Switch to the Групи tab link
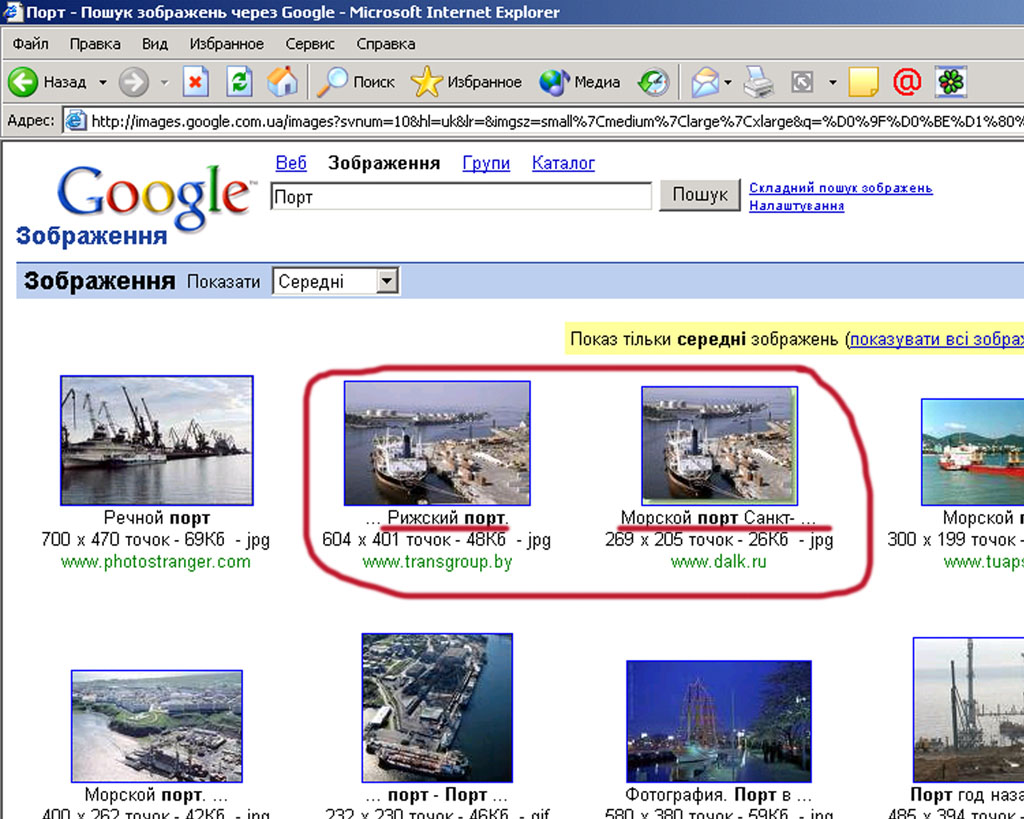The image size is (1024, 819). [486, 163]
